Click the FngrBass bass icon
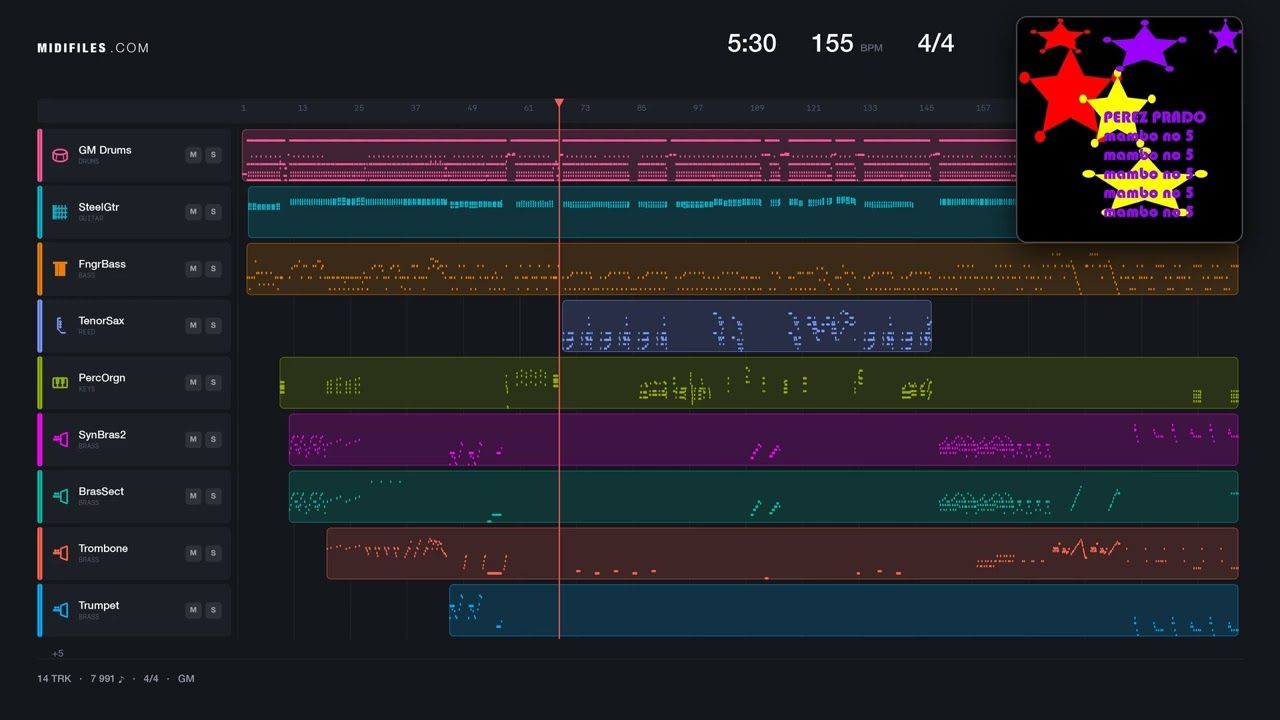The height and width of the screenshot is (720, 1280). point(59,269)
